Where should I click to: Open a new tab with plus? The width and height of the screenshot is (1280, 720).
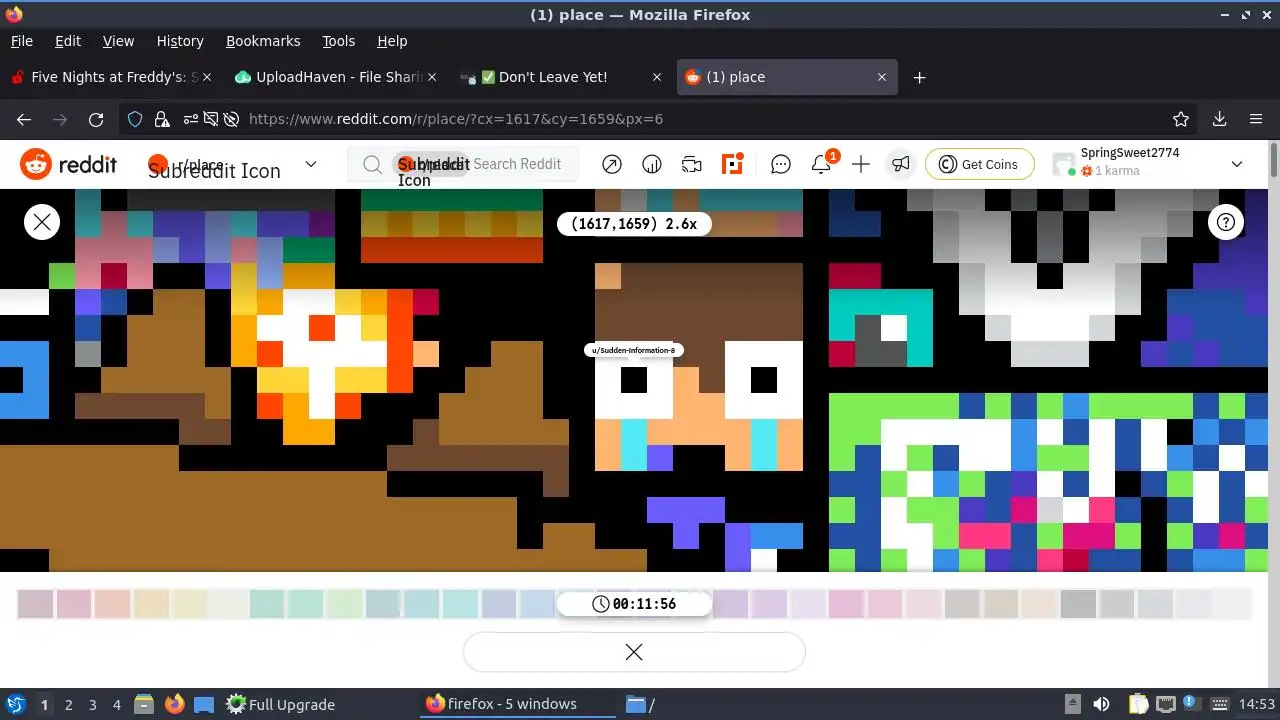click(x=919, y=77)
